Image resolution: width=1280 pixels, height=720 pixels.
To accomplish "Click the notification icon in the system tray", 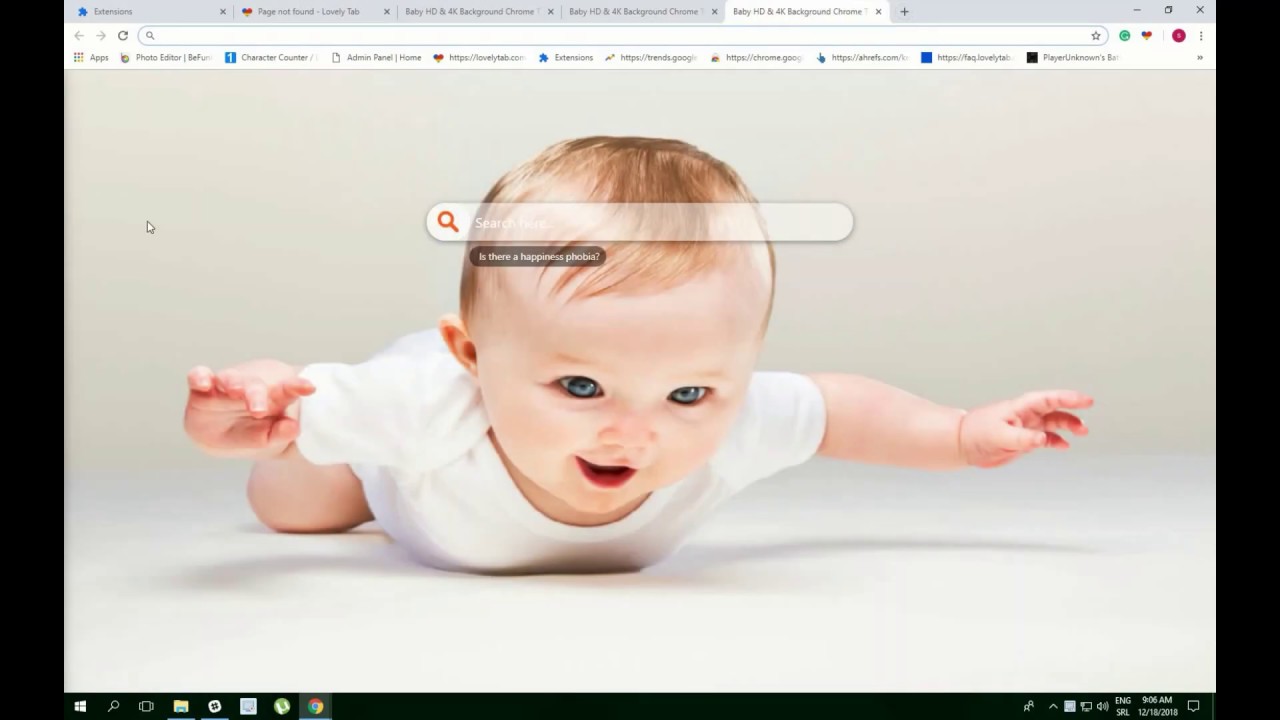I will pyautogui.click(x=1194, y=706).
